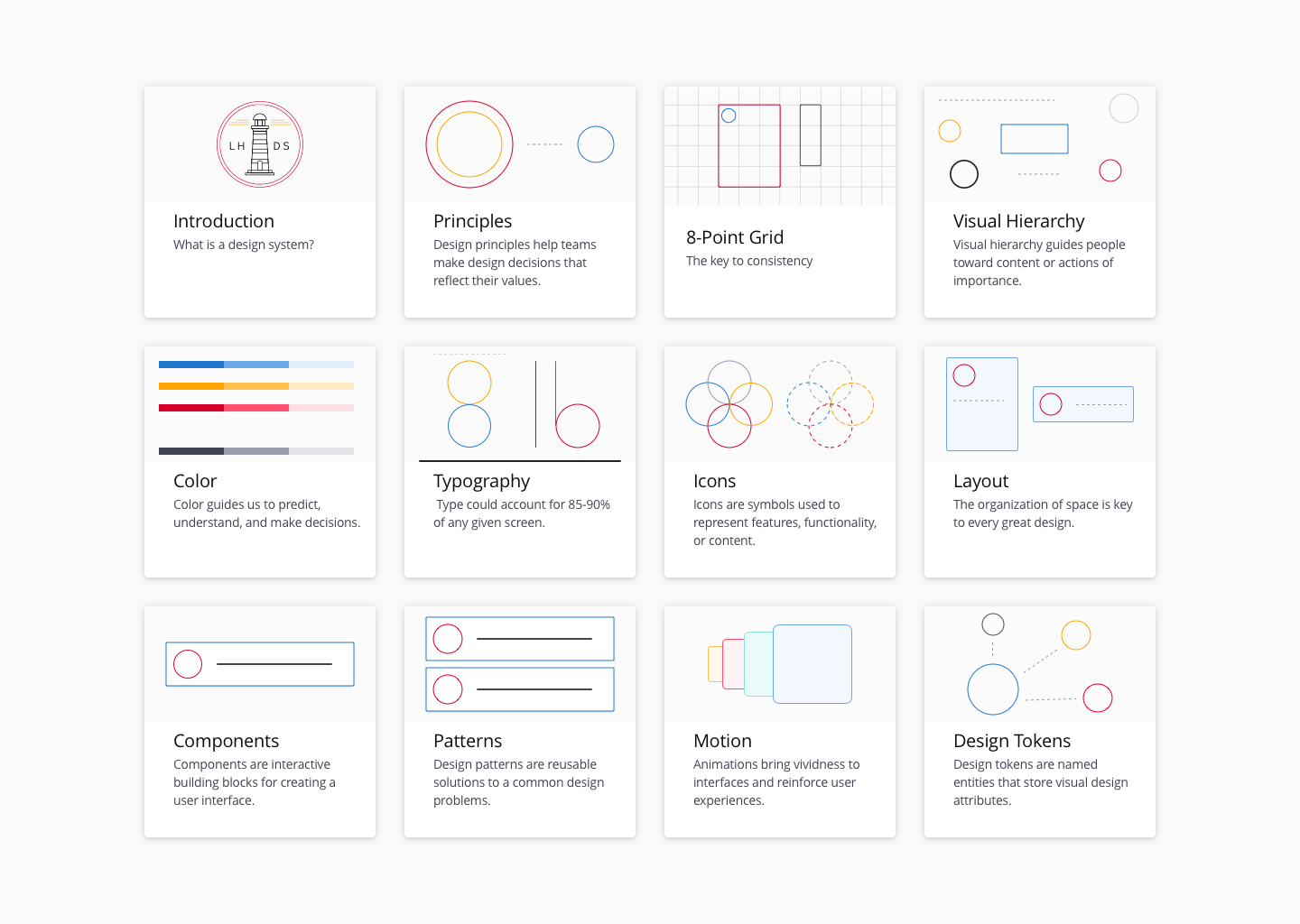This screenshot has width=1300, height=924.
Task: Click the Motion stacked cards illustration
Action: (780, 664)
